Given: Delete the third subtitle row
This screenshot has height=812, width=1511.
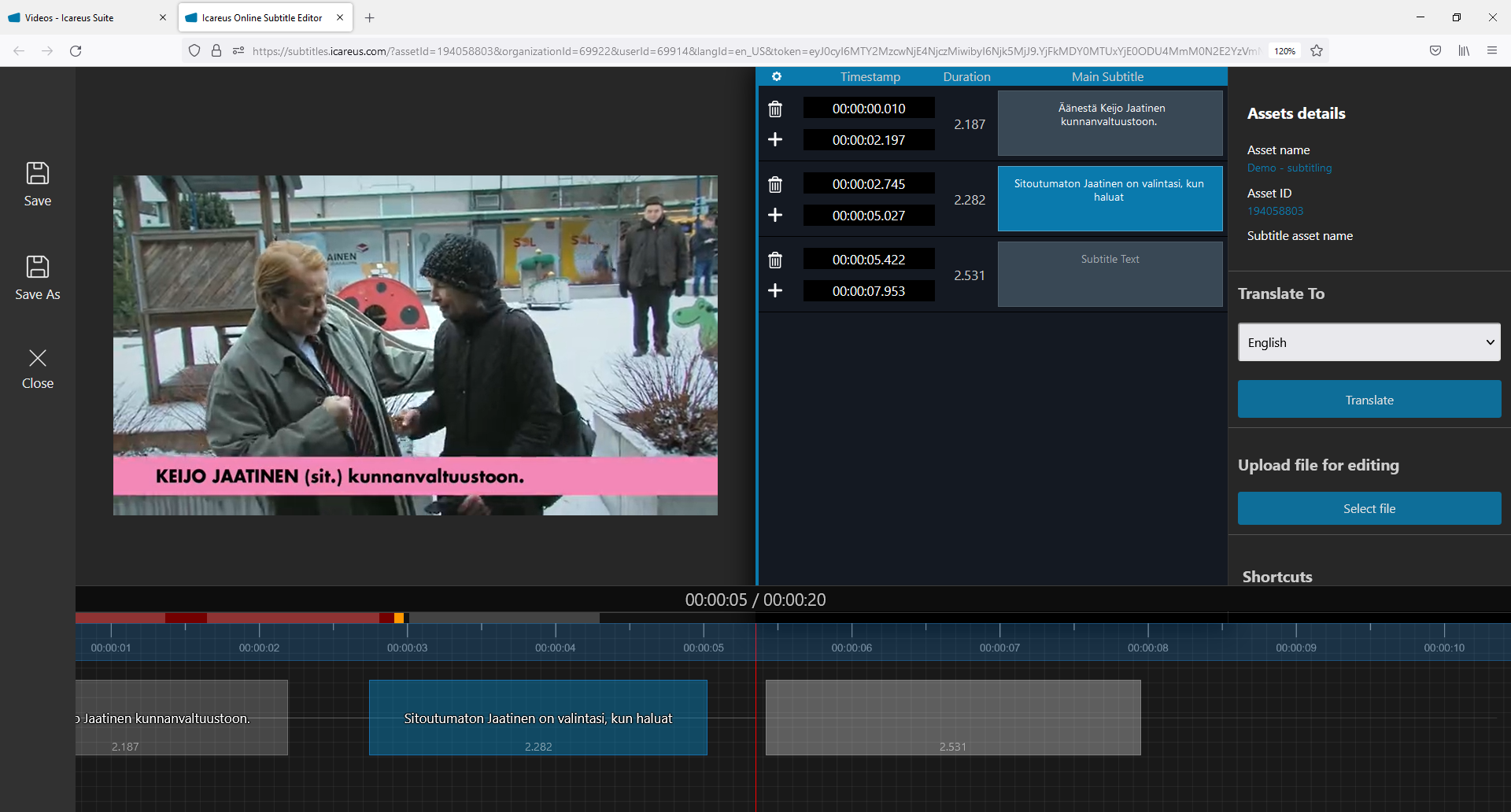Looking at the screenshot, I should point(775,260).
